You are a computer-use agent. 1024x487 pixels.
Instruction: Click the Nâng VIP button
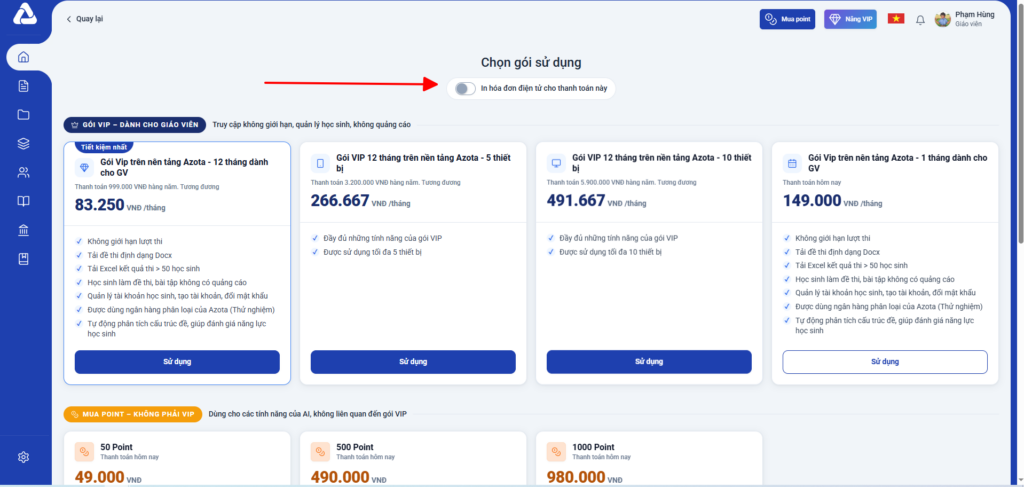(850, 20)
